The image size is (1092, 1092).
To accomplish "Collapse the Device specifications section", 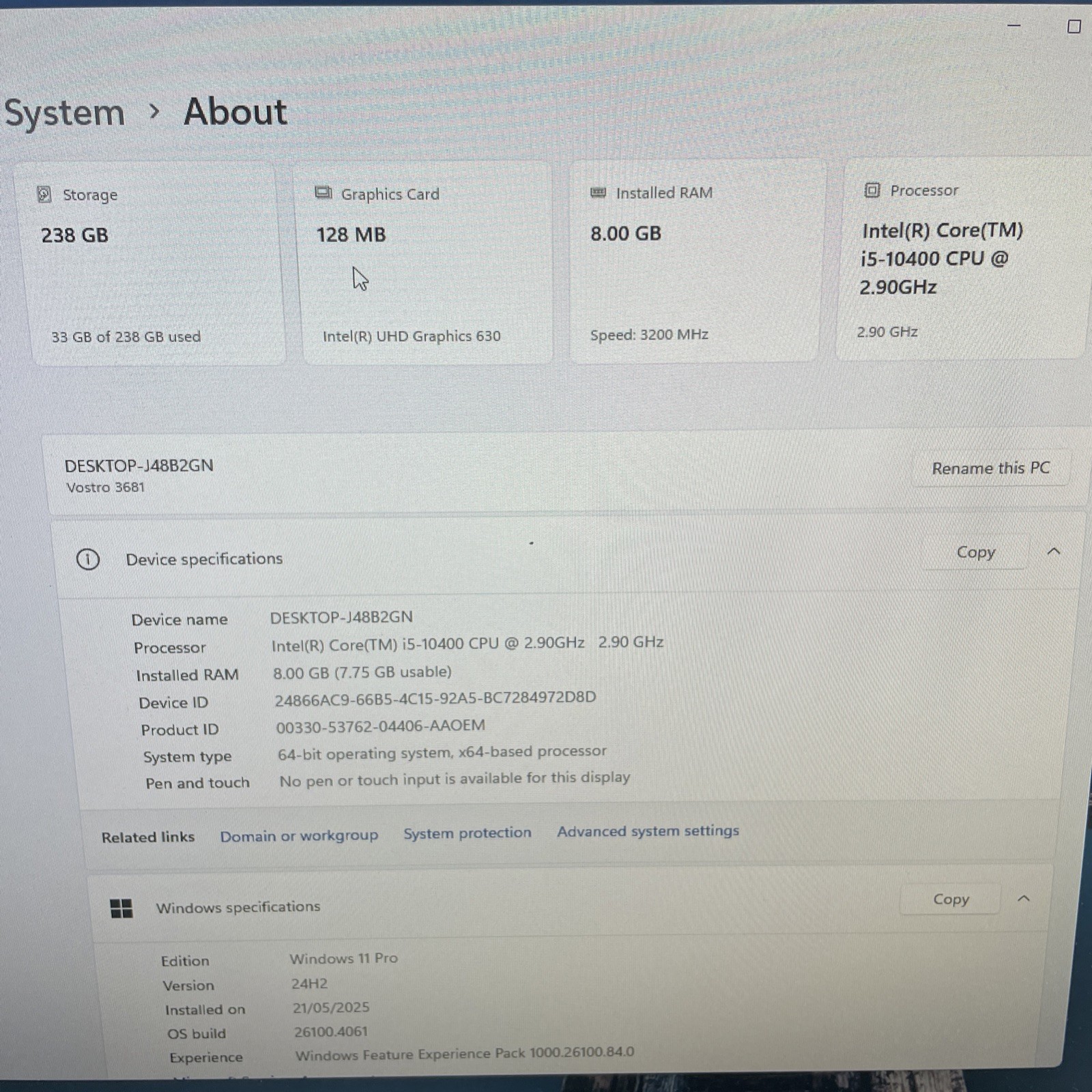I will click(1054, 551).
